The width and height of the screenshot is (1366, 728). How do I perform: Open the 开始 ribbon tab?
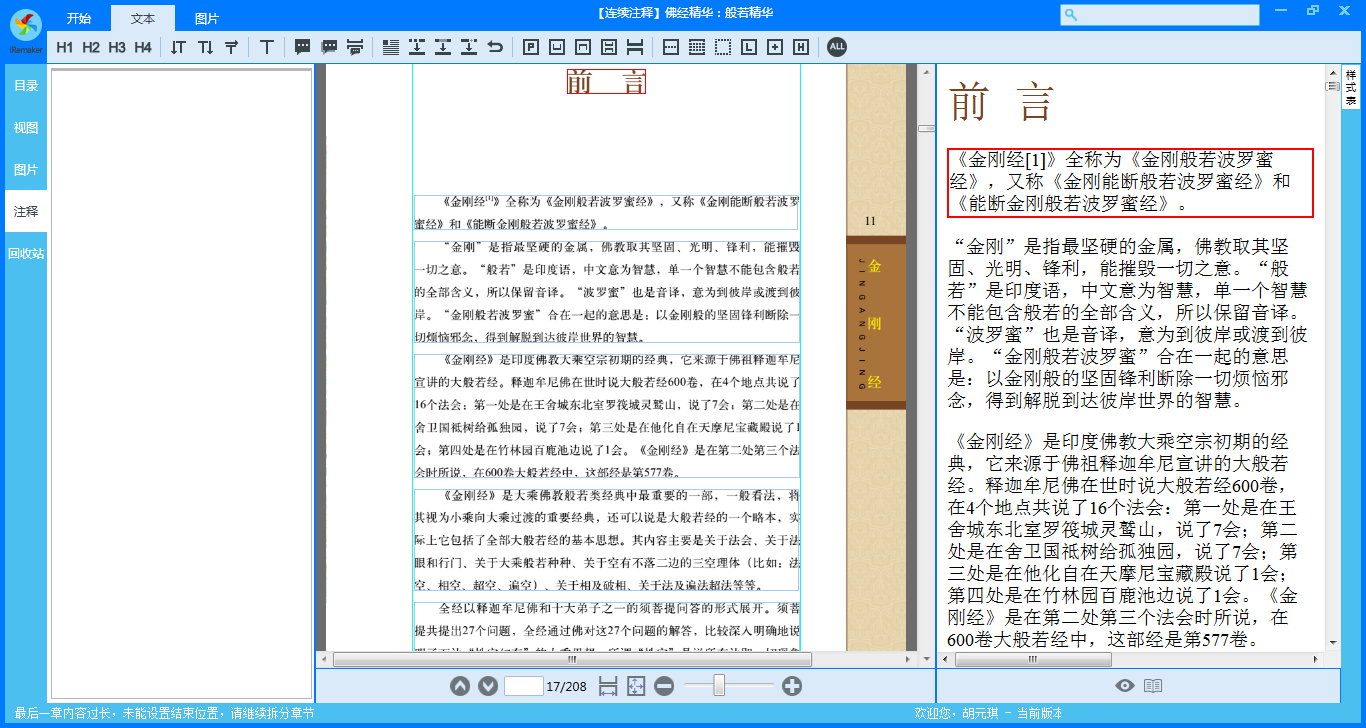(x=79, y=19)
